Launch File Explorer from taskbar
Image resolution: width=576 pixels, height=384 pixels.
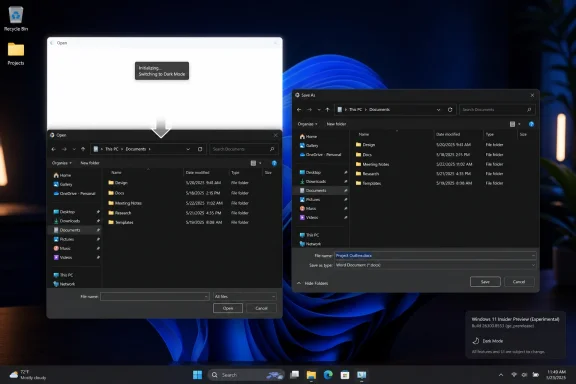[311, 375]
